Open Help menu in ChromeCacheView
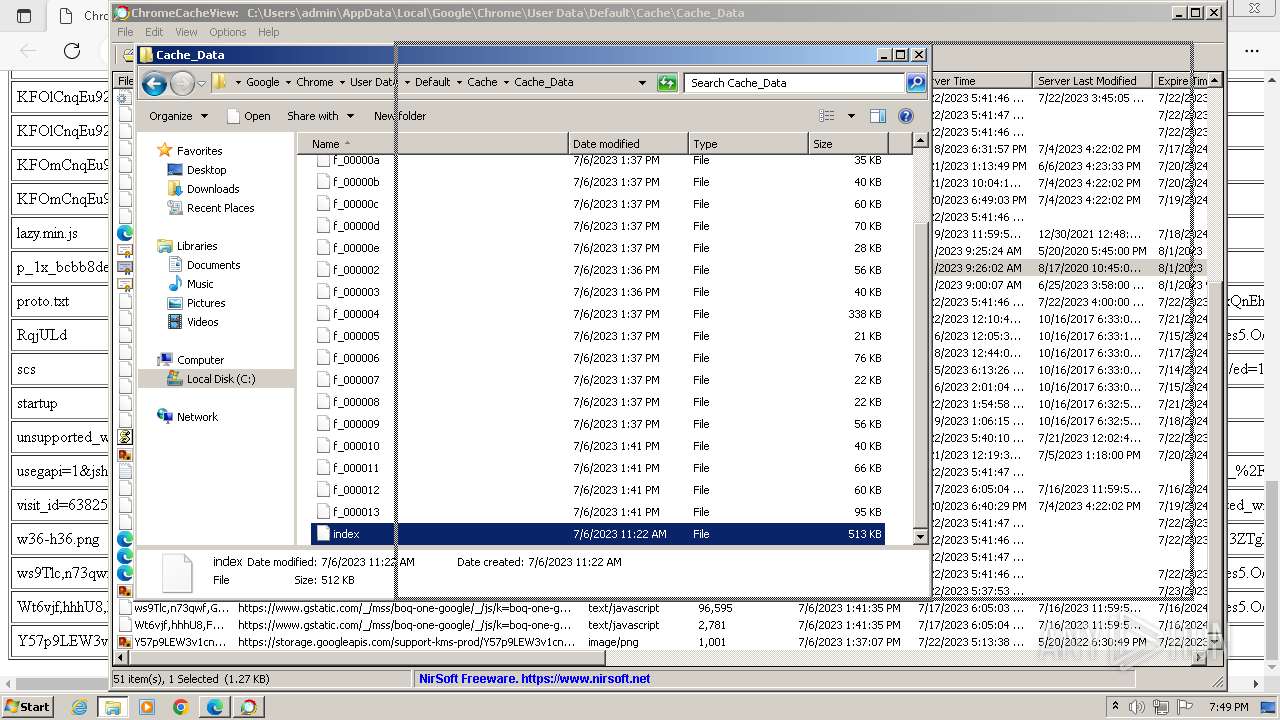1280x720 pixels. (x=269, y=32)
